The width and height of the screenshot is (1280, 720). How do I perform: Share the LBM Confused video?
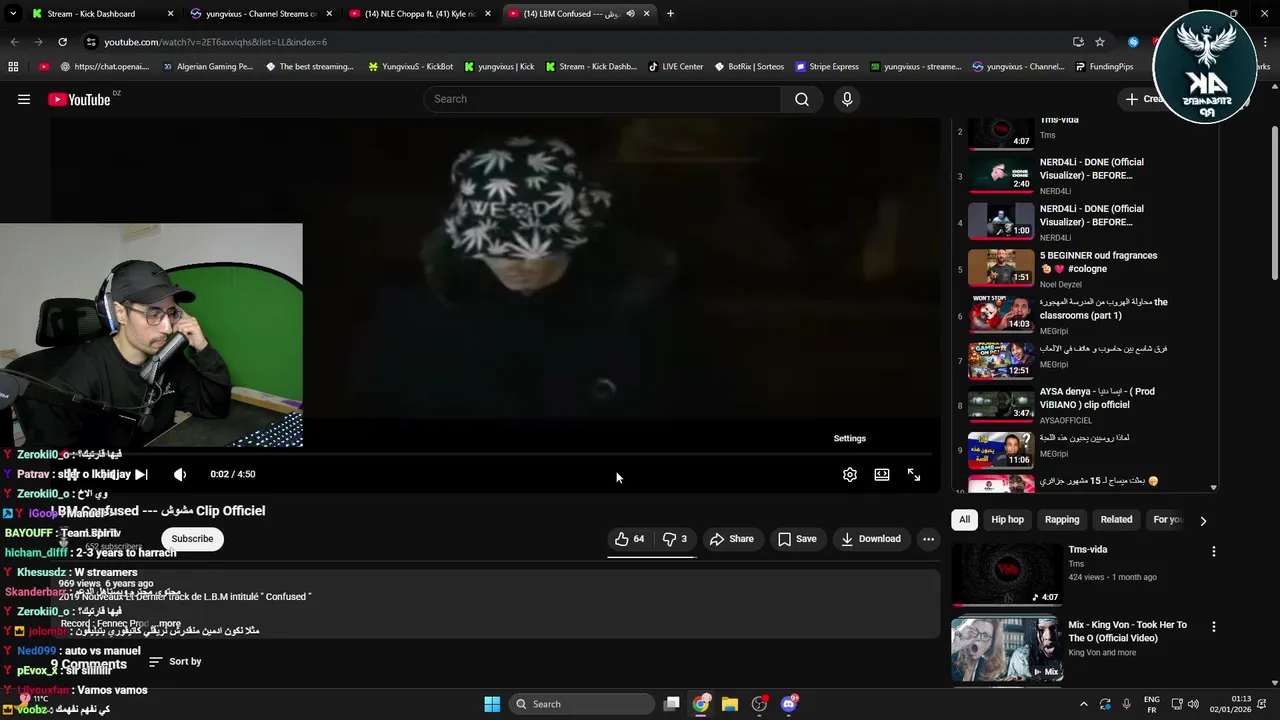[x=732, y=539]
